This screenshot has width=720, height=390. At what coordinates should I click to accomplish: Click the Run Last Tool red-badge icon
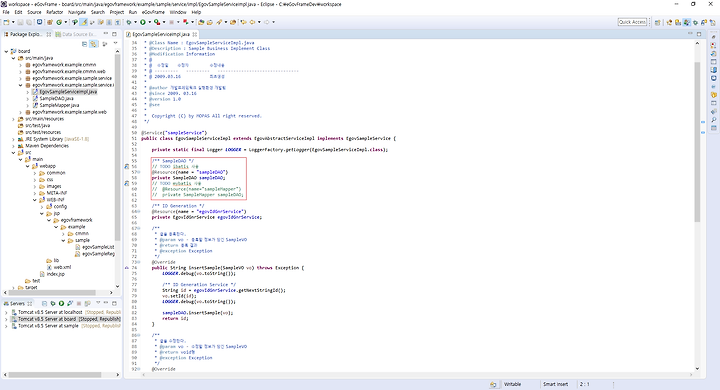click(x=157, y=22)
